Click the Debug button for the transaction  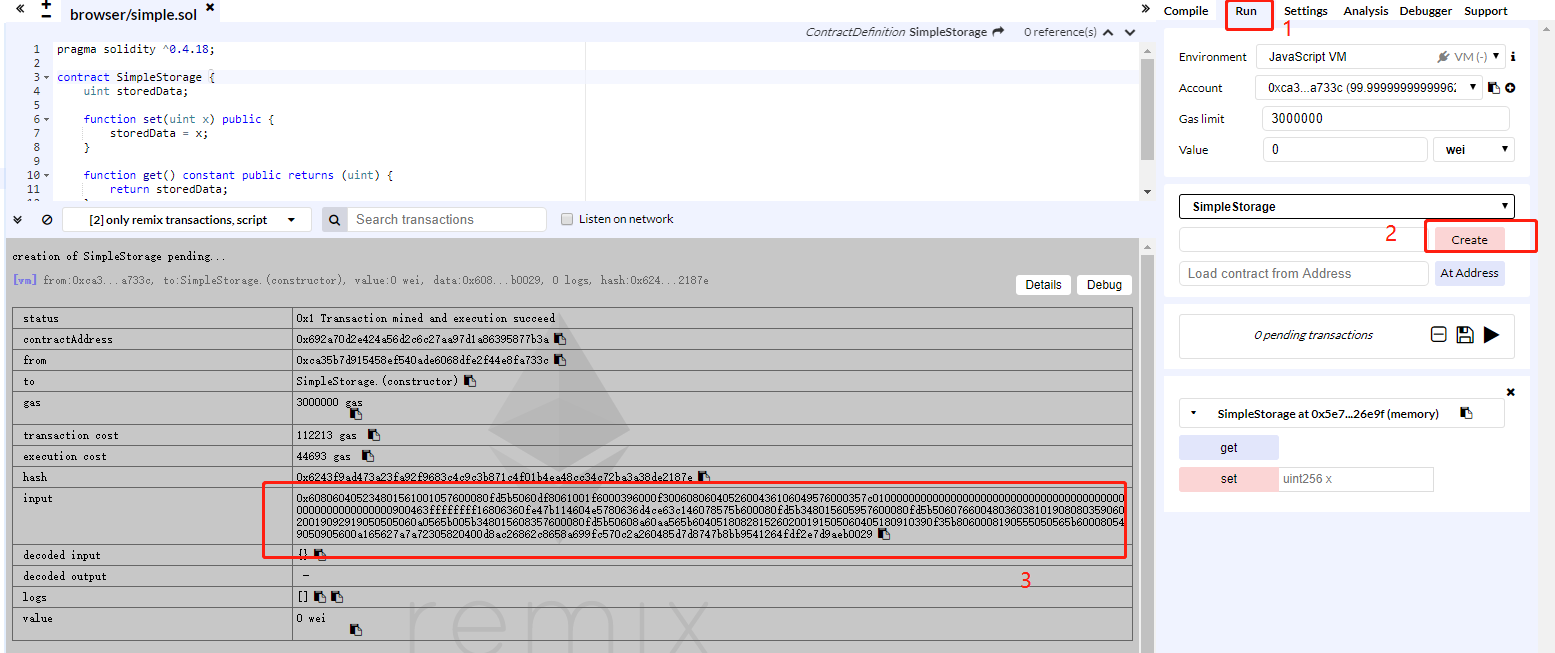(1104, 285)
